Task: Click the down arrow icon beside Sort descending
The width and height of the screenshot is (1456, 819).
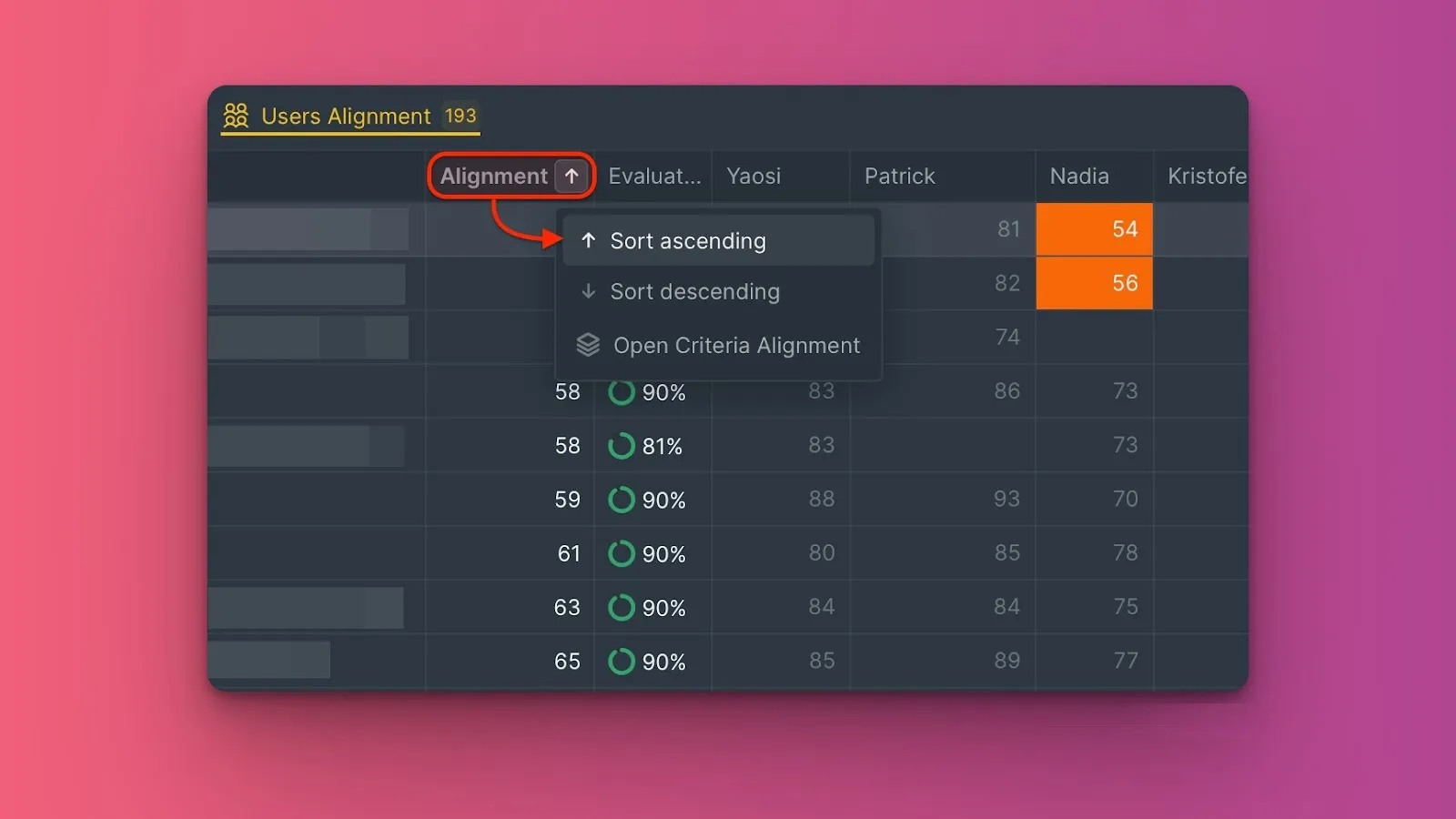Action: coord(589,291)
